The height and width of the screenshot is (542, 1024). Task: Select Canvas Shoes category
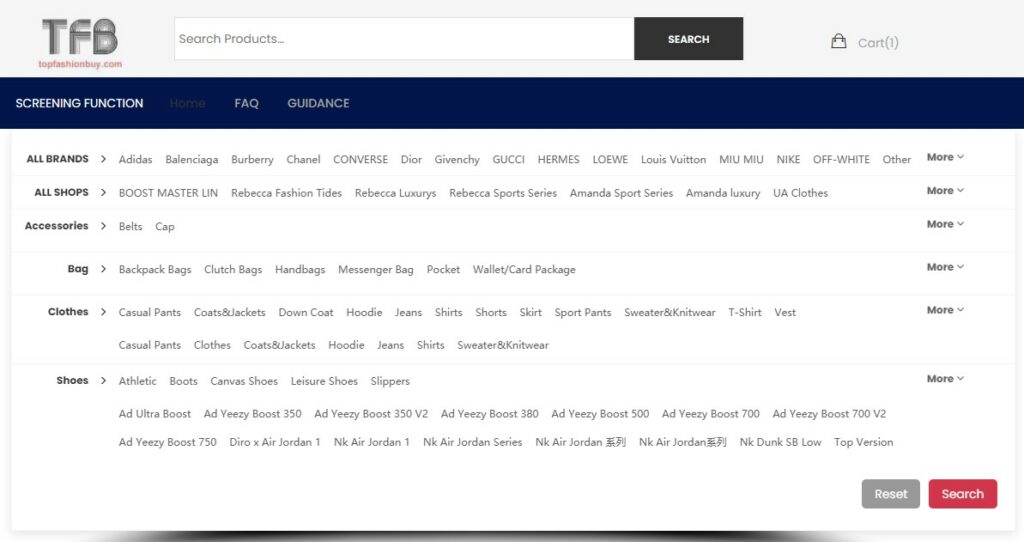tap(244, 381)
